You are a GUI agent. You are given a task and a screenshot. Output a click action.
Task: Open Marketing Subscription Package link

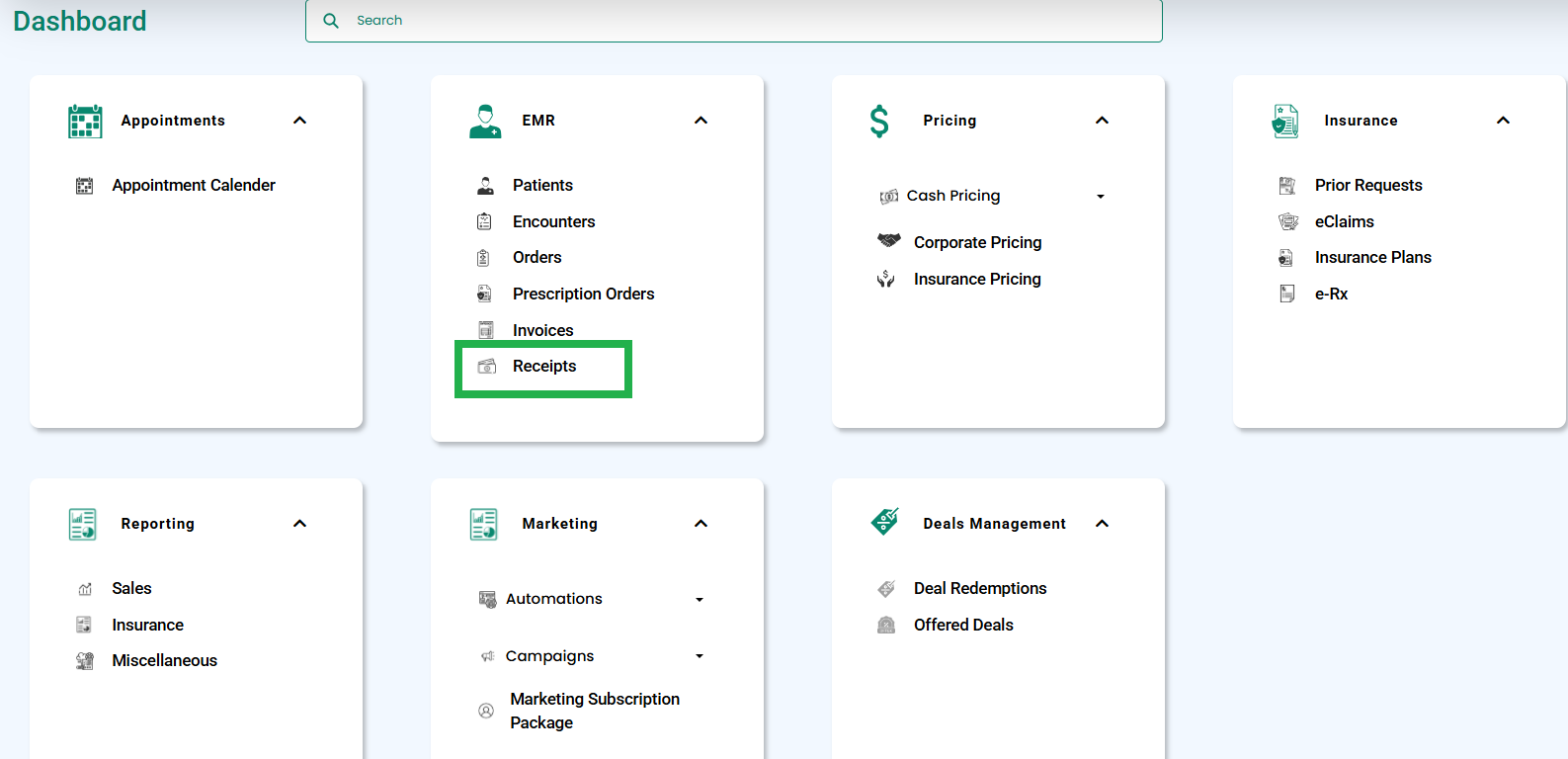pyautogui.click(x=595, y=711)
